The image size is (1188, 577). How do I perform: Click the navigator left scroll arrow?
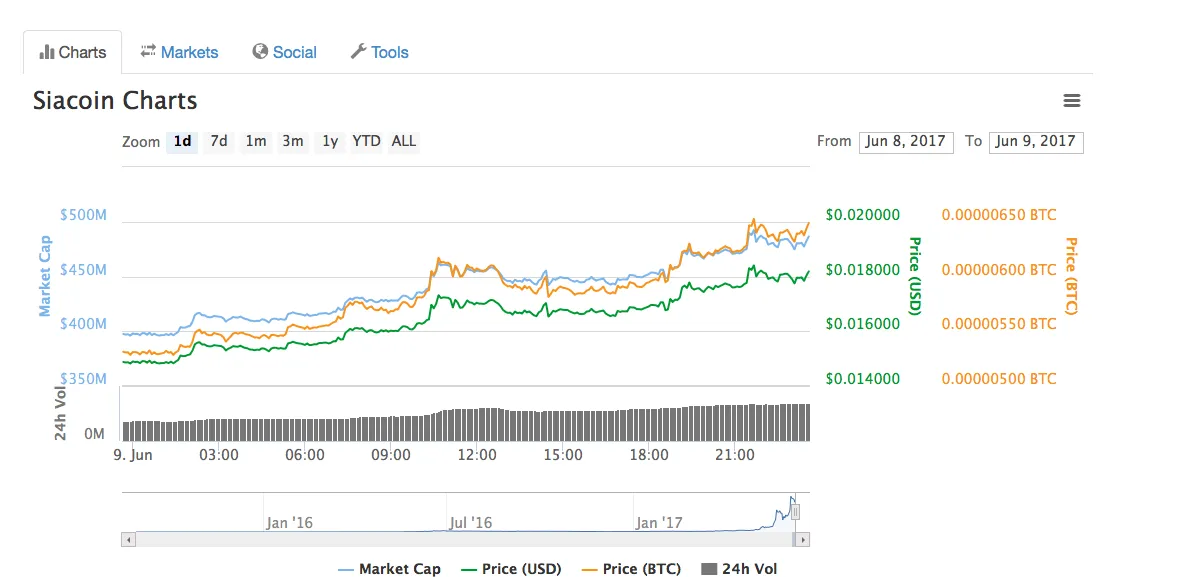(128, 540)
